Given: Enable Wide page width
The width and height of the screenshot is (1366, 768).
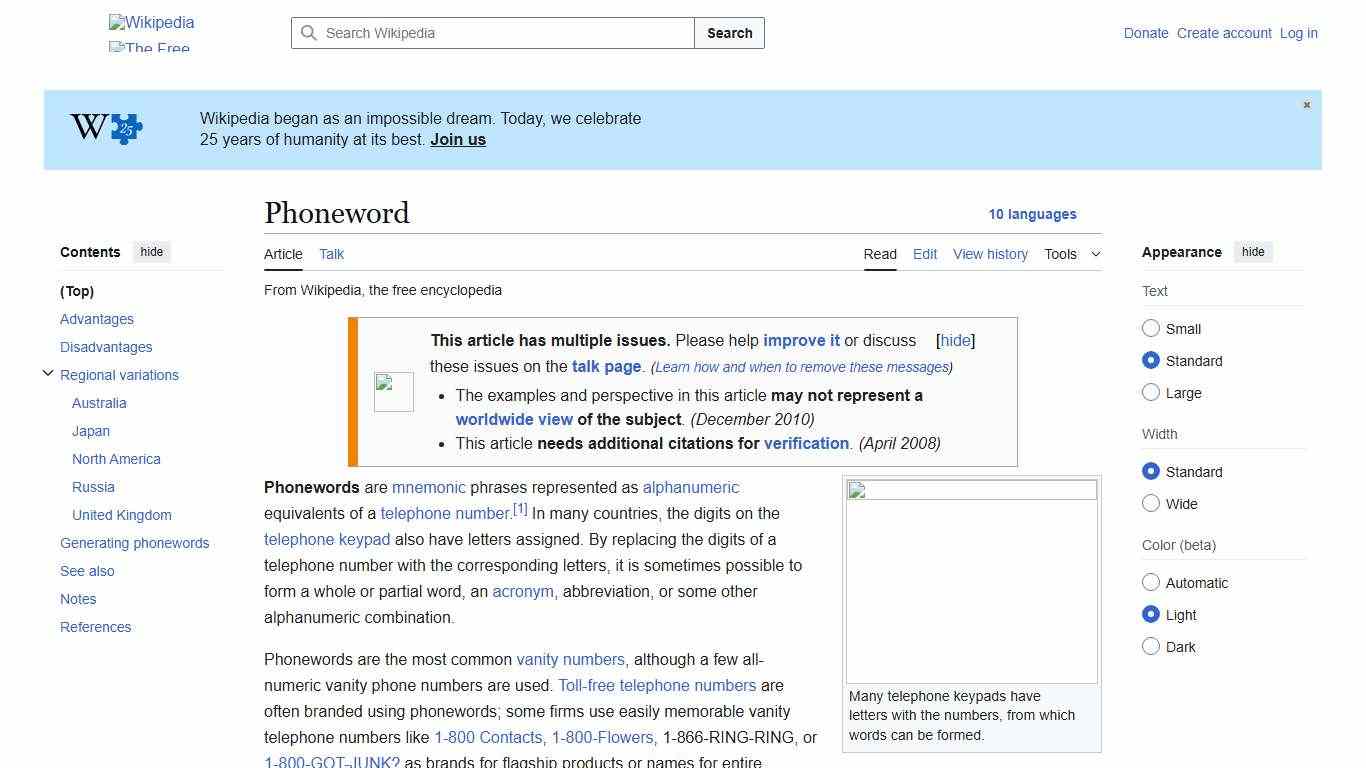Looking at the screenshot, I should click(x=1151, y=504).
